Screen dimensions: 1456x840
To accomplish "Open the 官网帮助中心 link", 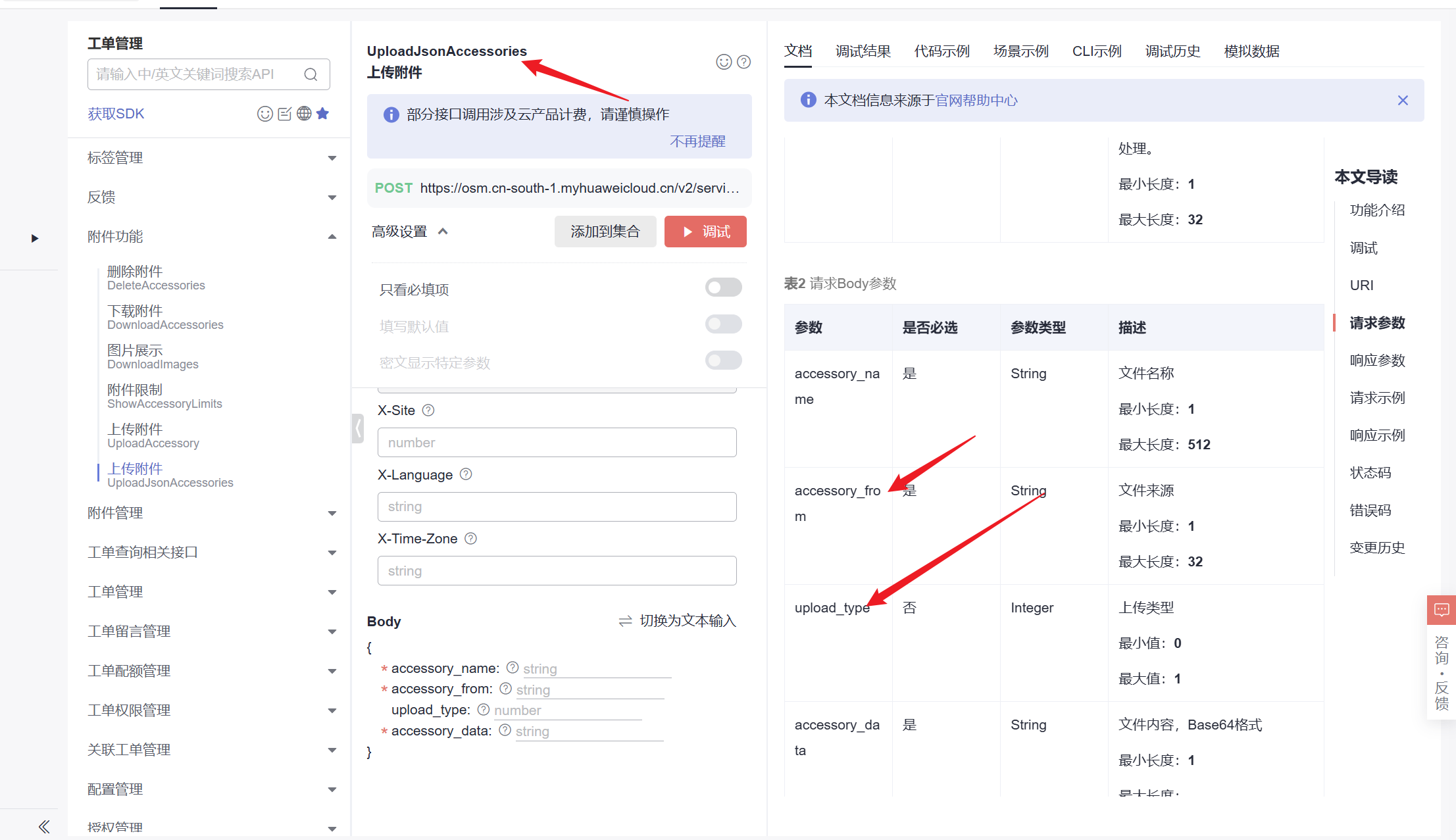I will (976, 100).
